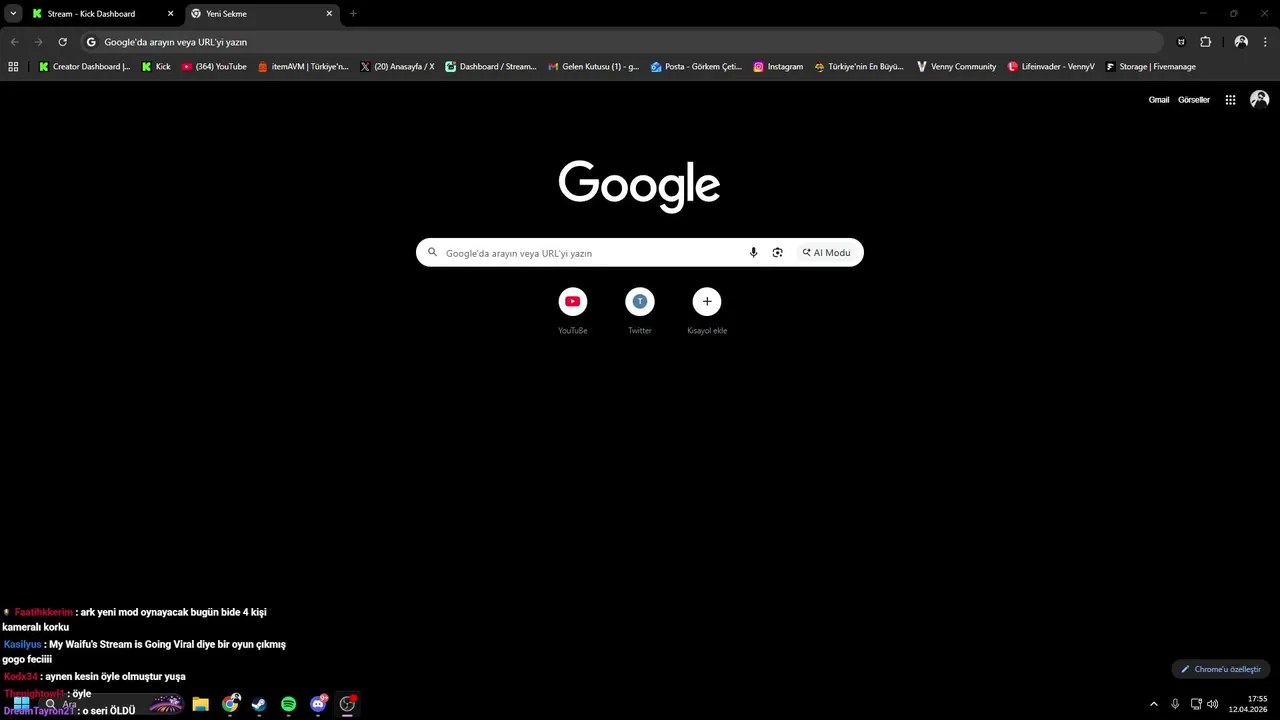This screenshot has height=720, width=1280.
Task: Start voice search with microphone icon
Action: tap(753, 253)
